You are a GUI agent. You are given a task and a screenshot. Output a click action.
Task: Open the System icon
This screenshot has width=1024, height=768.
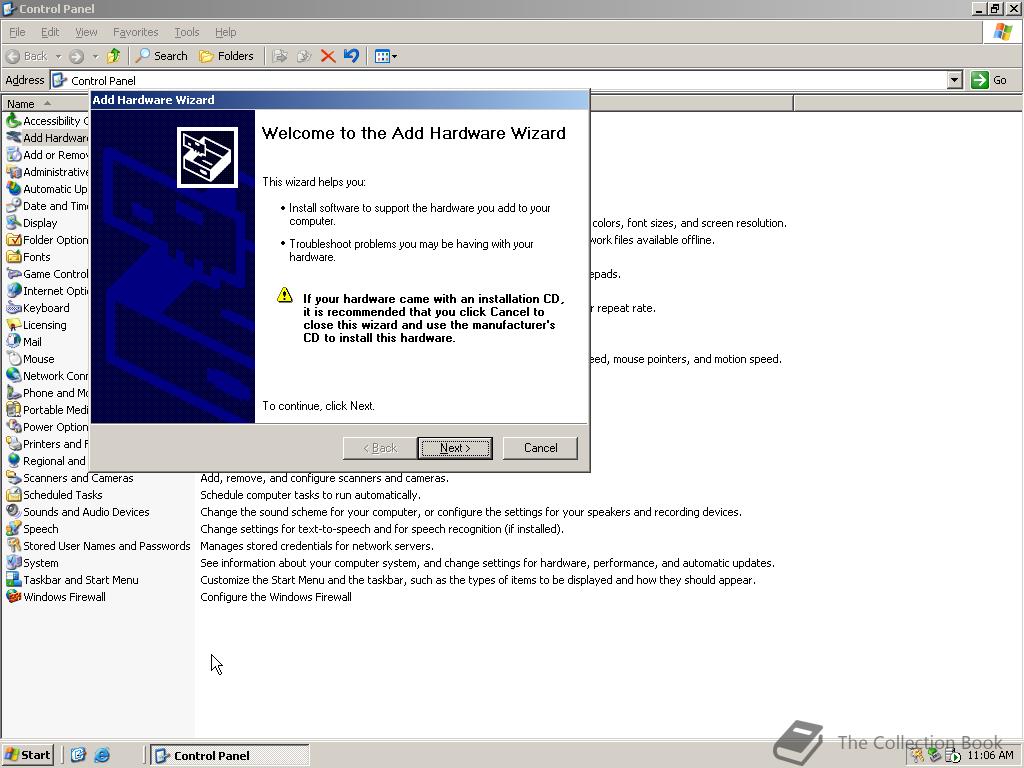14,562
